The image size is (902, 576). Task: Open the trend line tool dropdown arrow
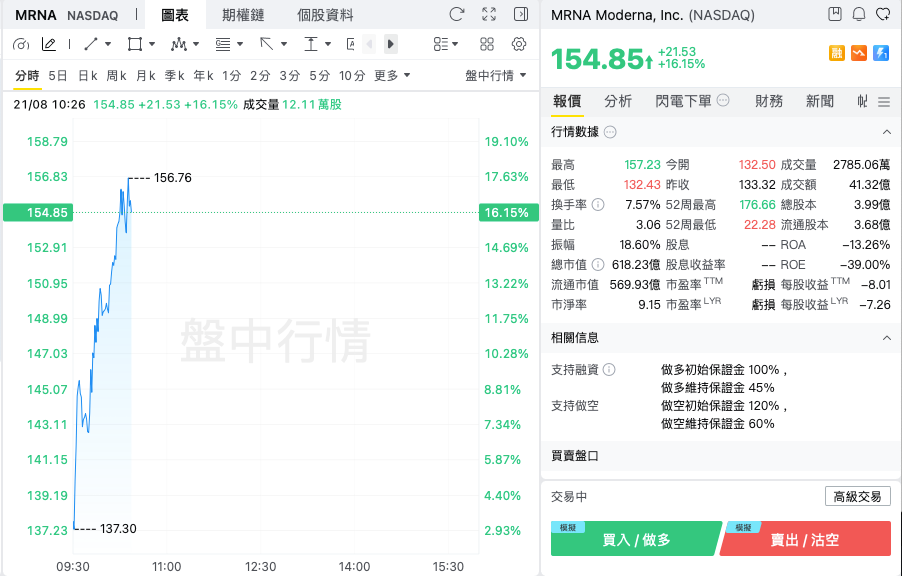coord(108,44)
